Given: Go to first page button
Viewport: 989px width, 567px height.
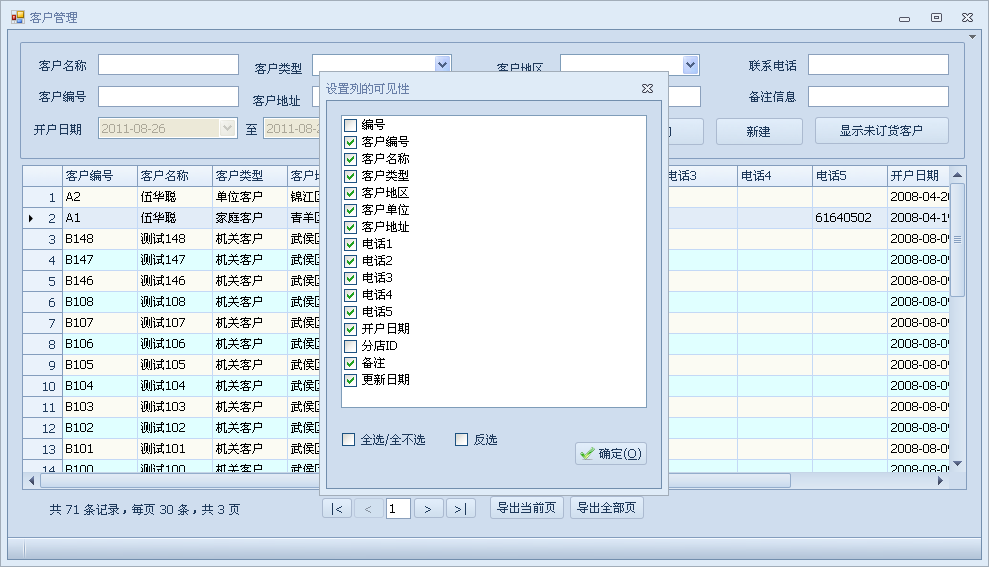Looking at the screenshot, I should point(337,508).
